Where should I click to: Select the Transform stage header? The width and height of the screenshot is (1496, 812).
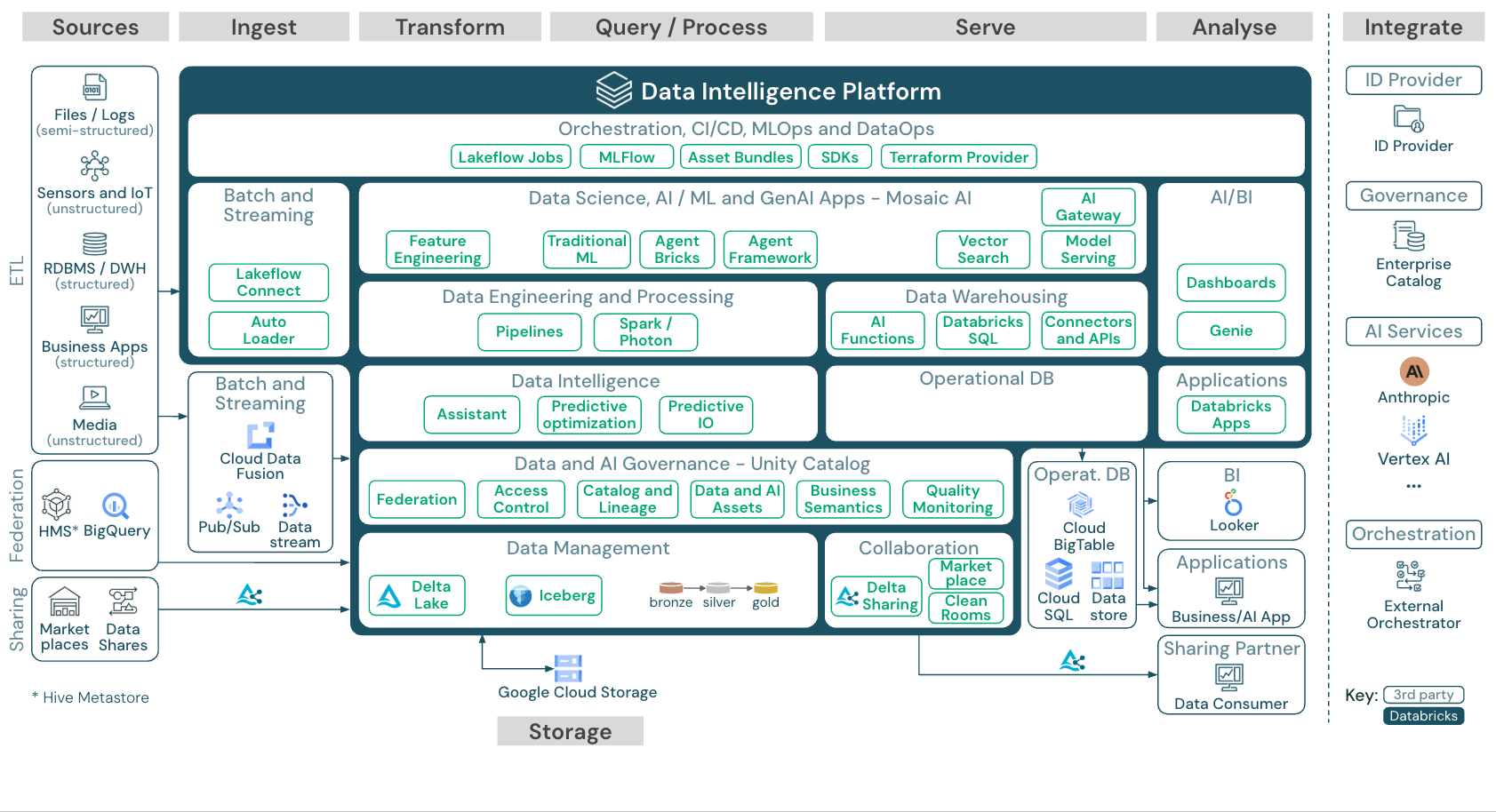click(x=450, y=28)
